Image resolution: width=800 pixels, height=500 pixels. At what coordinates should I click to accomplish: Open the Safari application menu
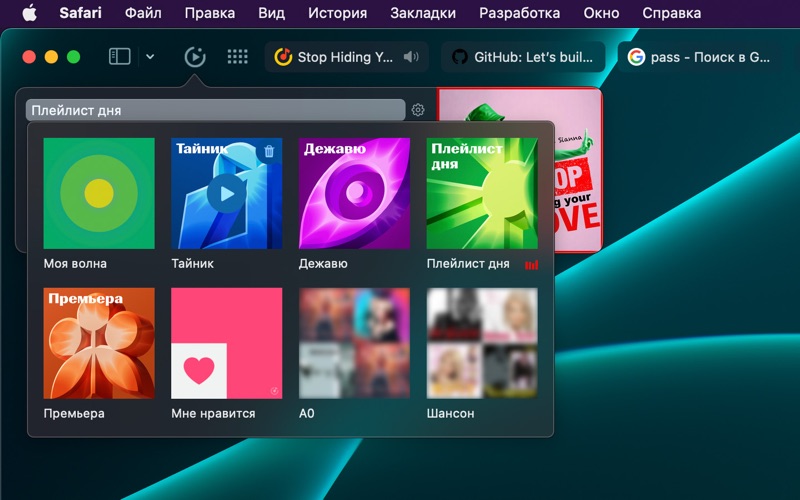[x=81, y=13]
